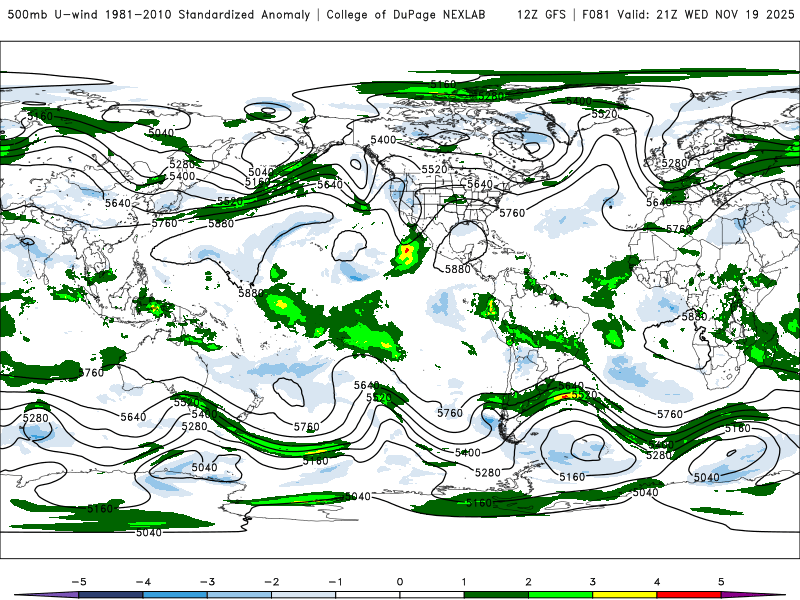Click the '5' colorbar tick label

[x=721, y=582]
